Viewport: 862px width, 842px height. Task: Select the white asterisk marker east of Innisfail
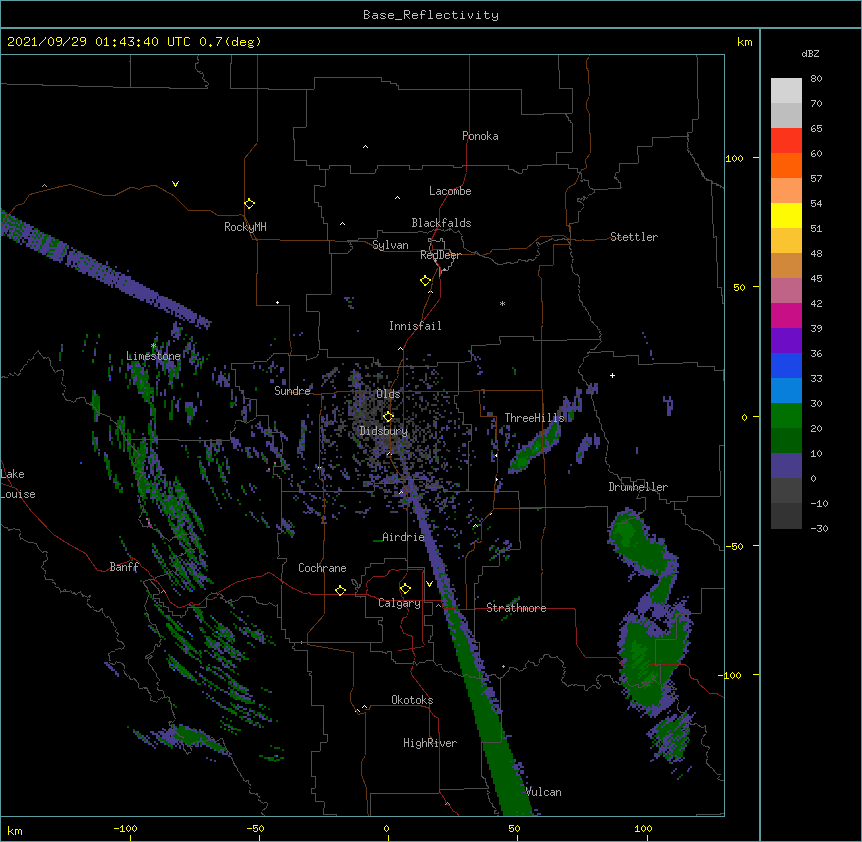point(502,303)
